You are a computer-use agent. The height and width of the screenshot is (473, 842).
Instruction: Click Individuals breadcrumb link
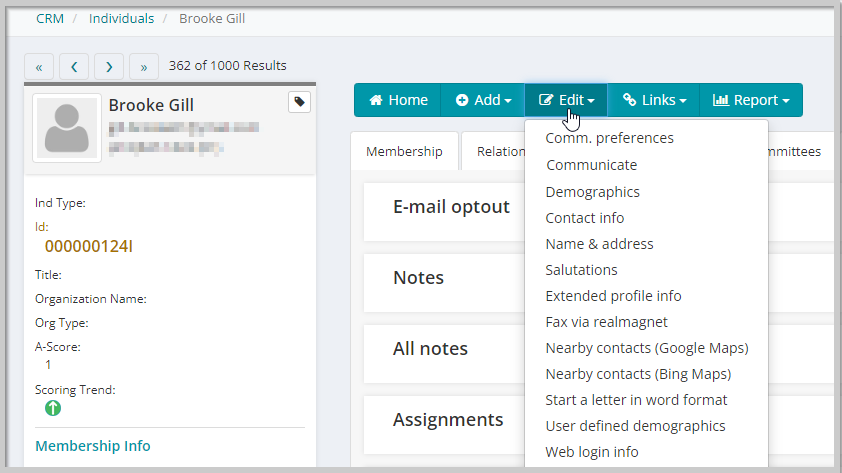point(121,18)
